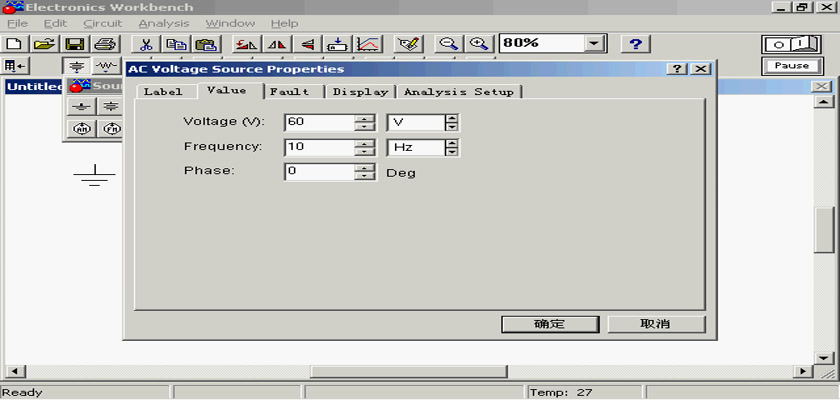Viewport: 840px width, 400px height.
Task: Click the horizontal scrollbar thumb
Action: coord(409,371)
